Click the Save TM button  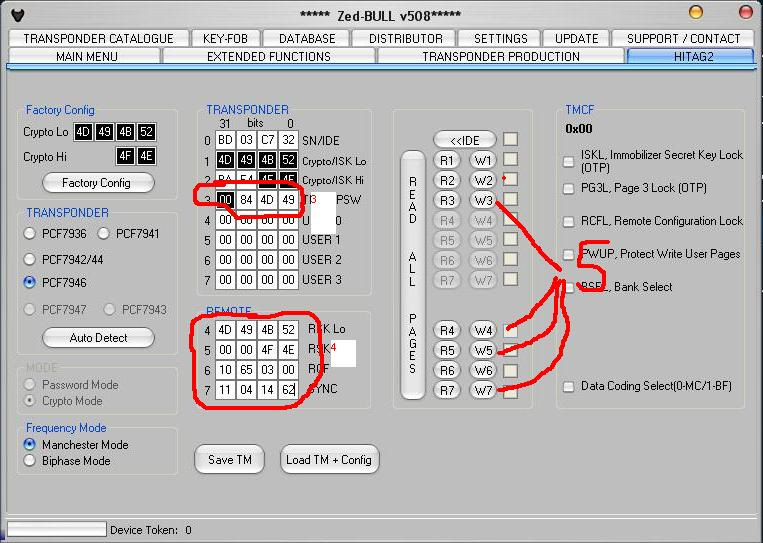[229, 459]
